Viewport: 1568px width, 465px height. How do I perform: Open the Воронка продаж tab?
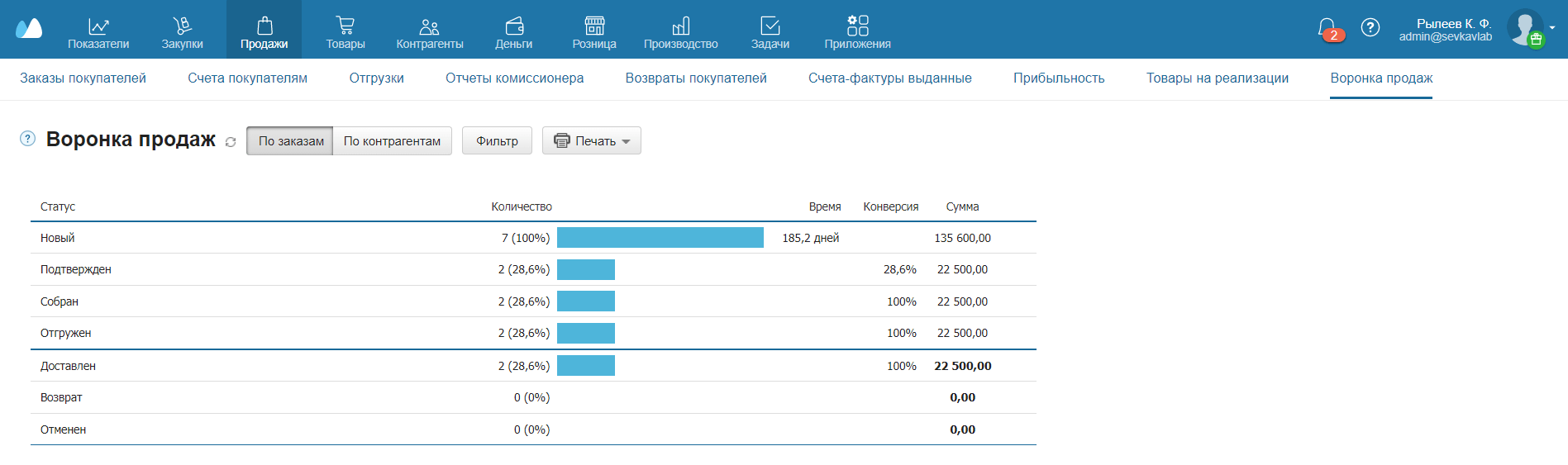point(1381,78)
